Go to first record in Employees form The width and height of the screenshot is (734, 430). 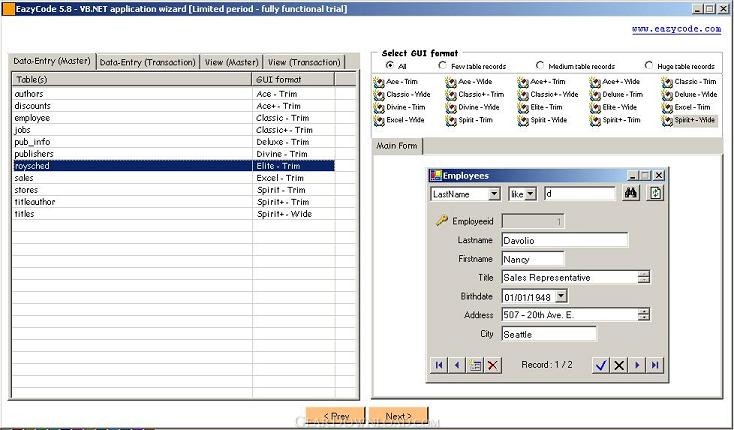point(439,365)
